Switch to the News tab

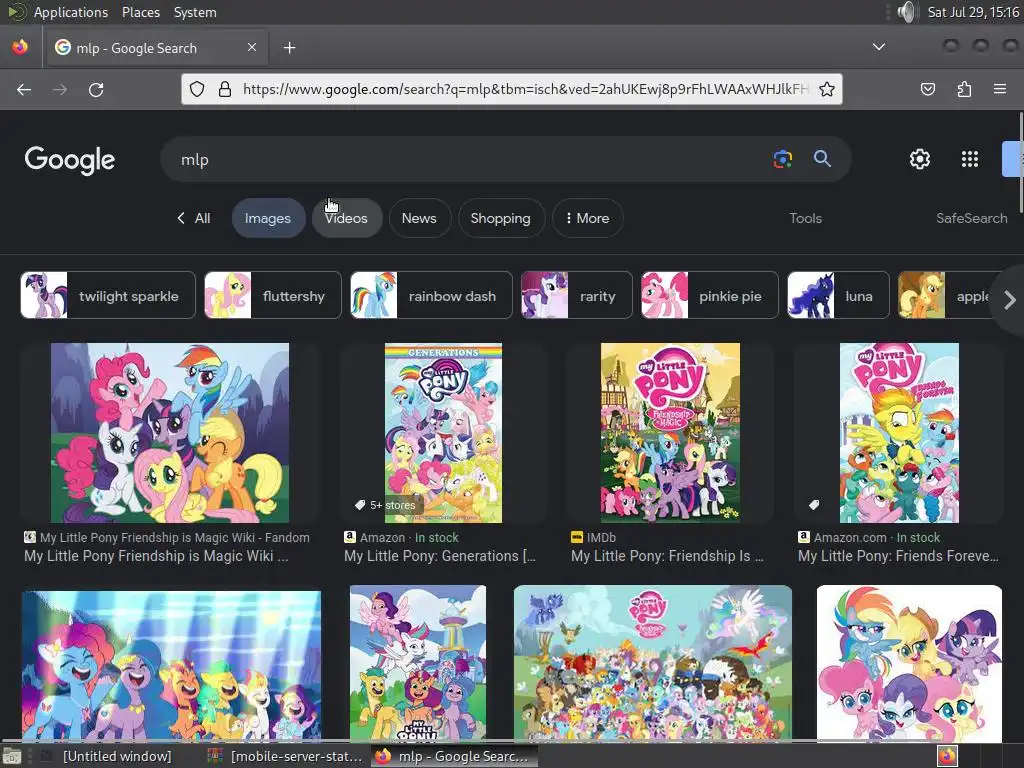click(x=419, y=218)
